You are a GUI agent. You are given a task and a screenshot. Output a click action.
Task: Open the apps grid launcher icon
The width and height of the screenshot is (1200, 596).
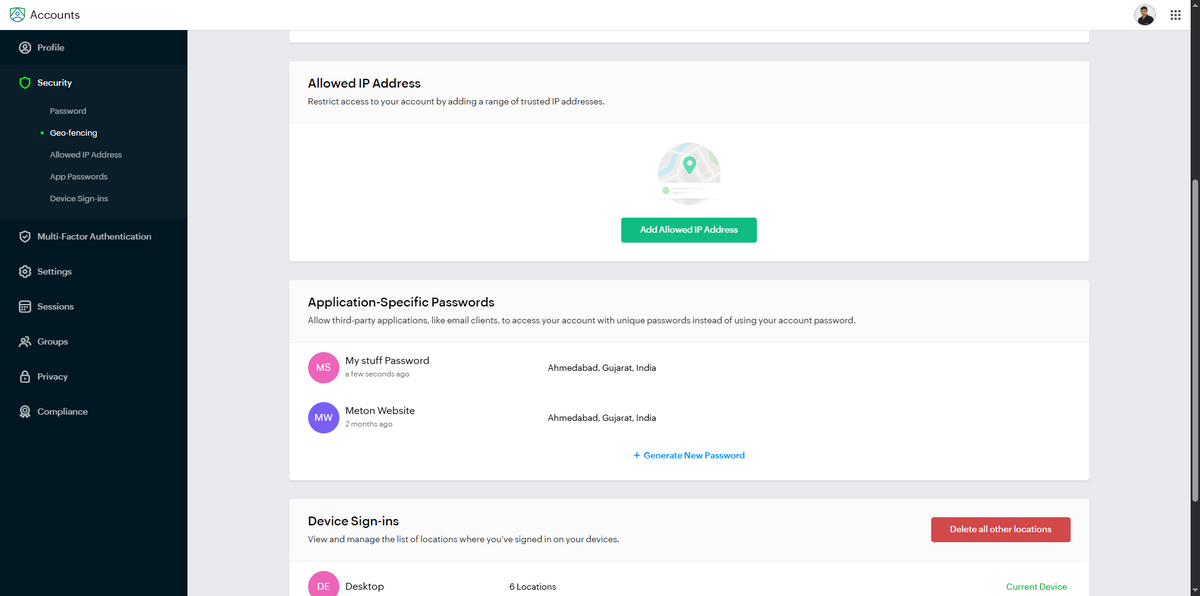[x=1176, y=15]
